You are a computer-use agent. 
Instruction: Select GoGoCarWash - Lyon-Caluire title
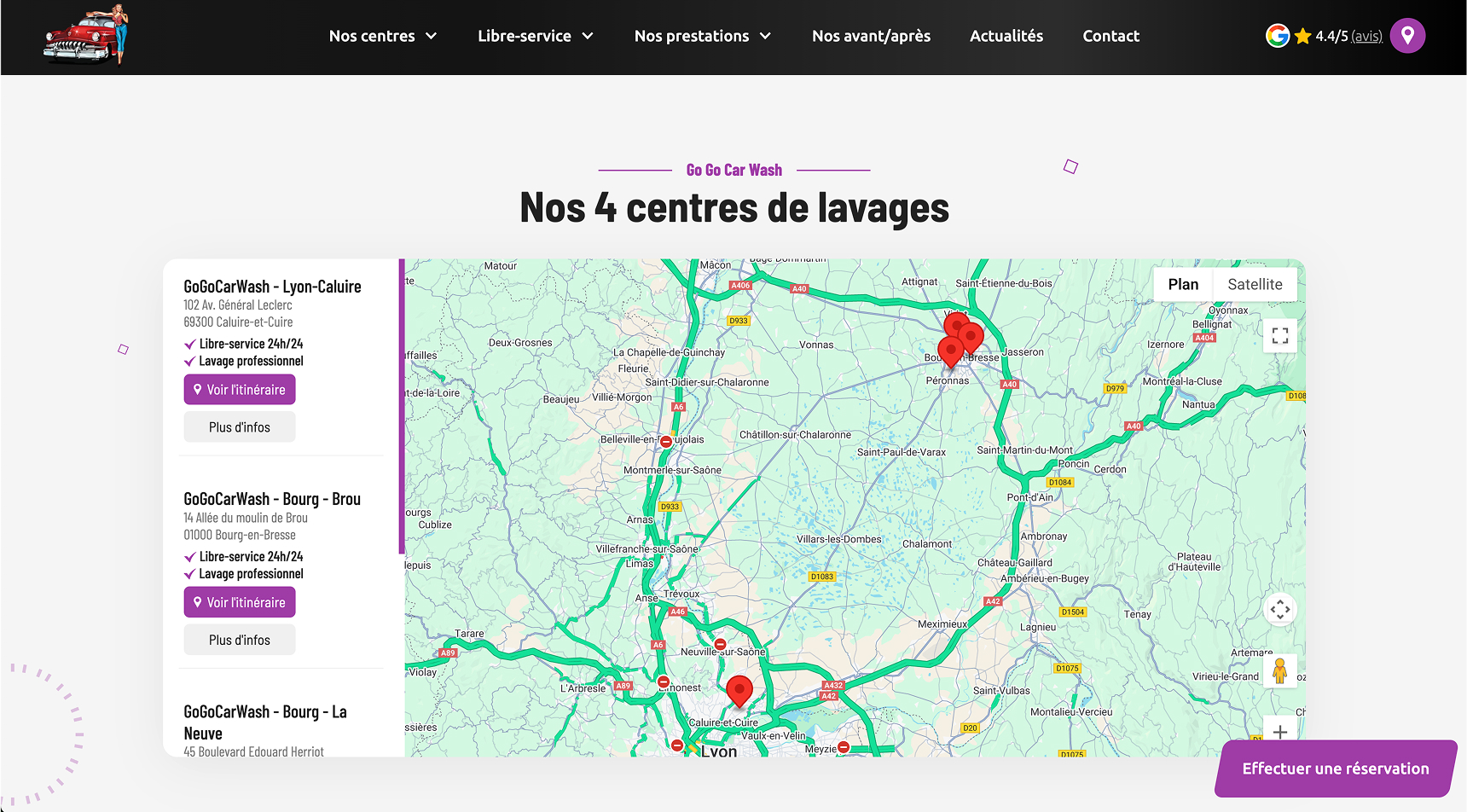(x=272, y=287)
